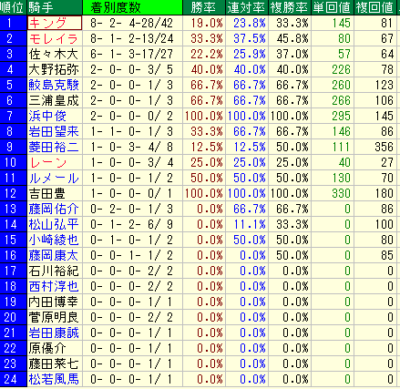Open jockey 松山弘平 link
Screen dimensions: 400x389
[54, 225]
